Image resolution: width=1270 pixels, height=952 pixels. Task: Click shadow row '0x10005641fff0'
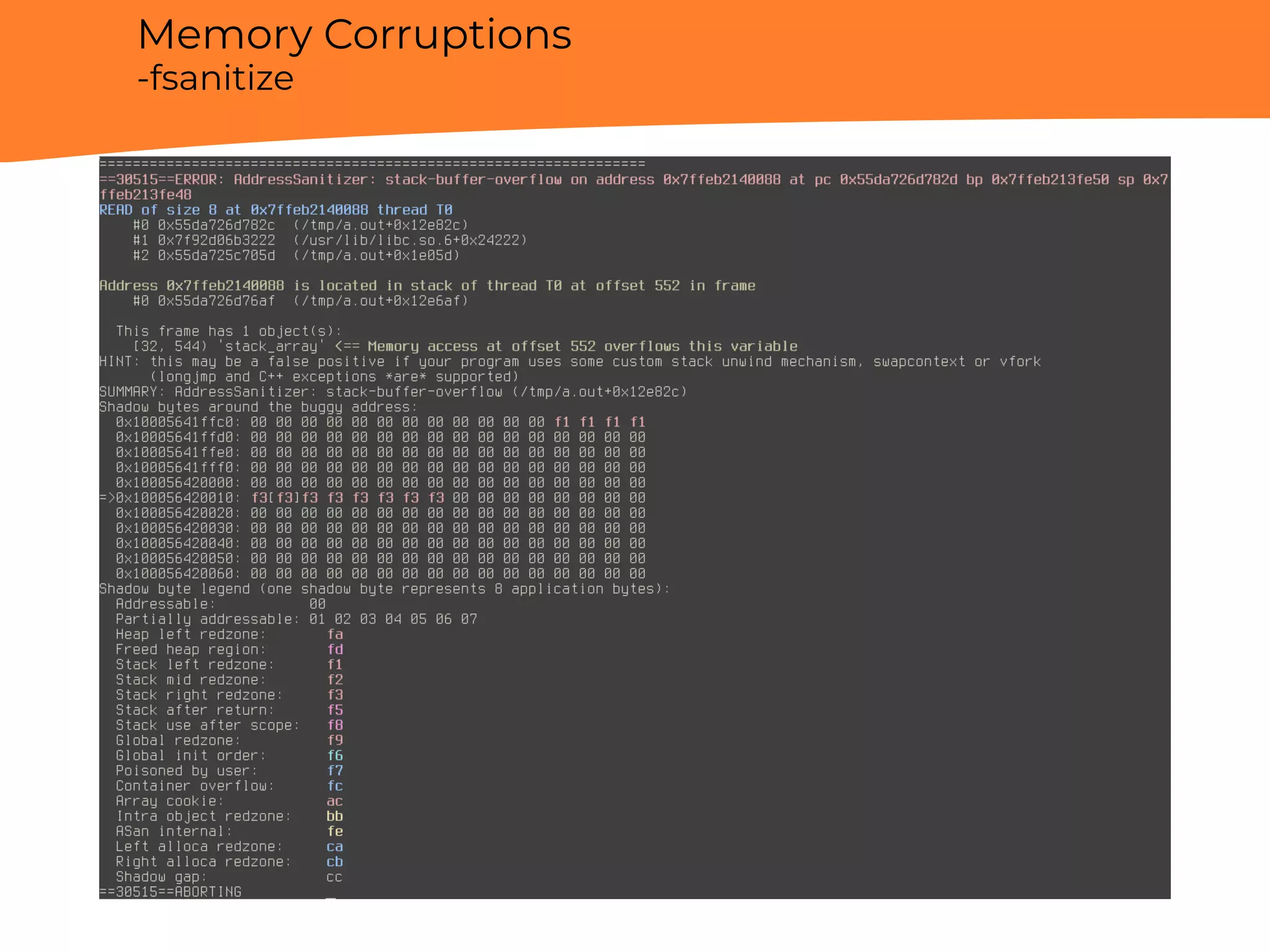tap(381, 468)
